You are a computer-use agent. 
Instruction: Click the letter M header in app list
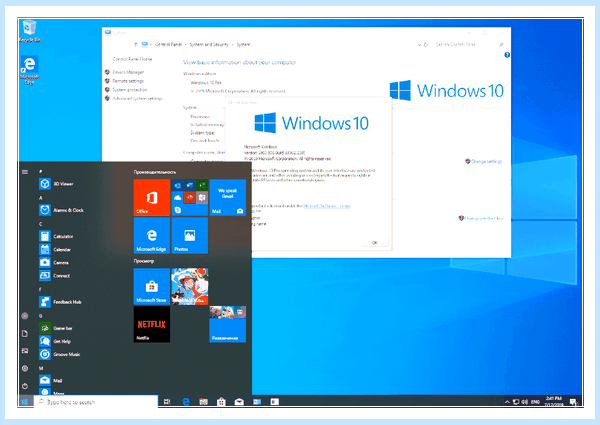(x=41, y=368)
